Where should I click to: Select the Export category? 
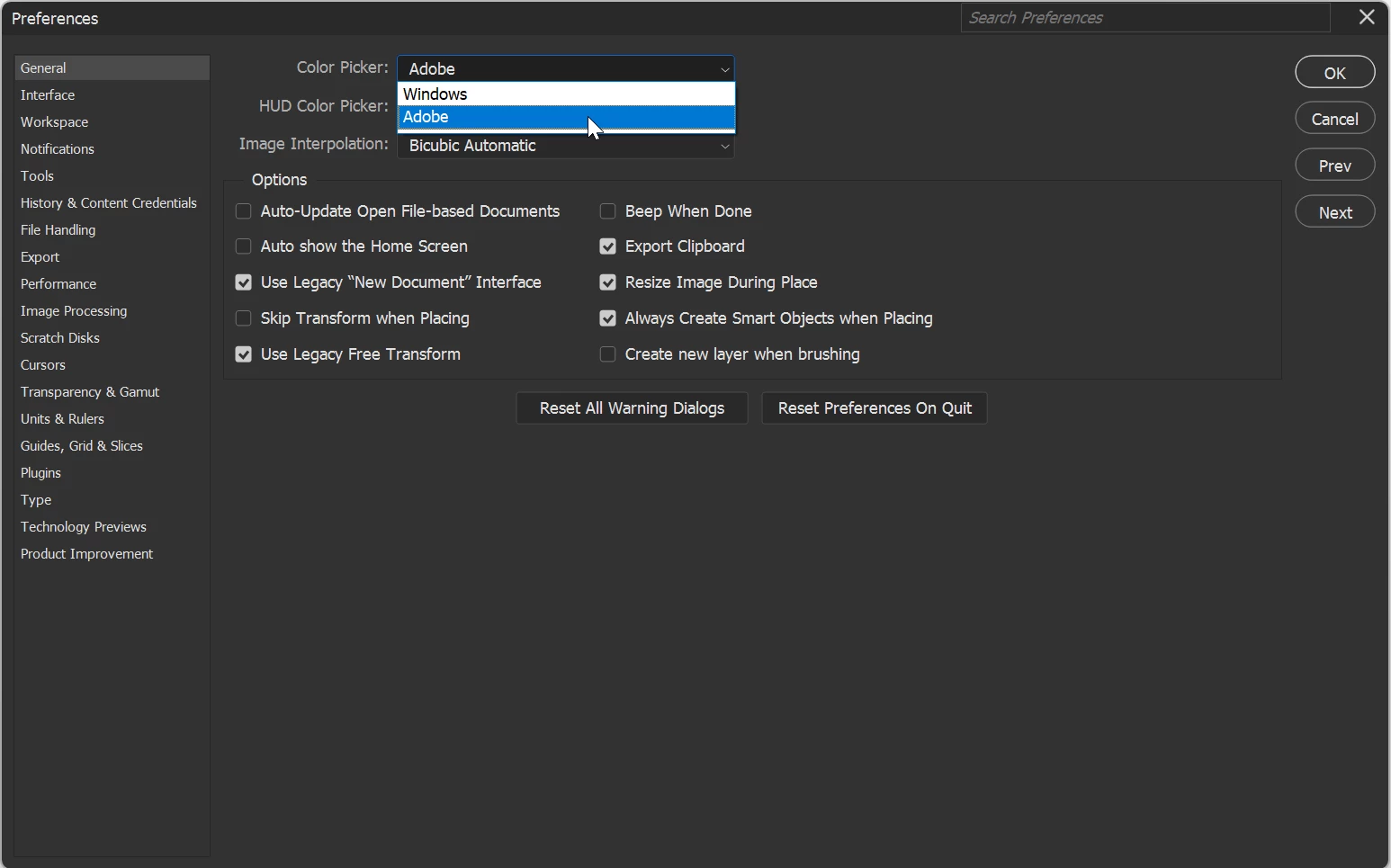[x=112, y=257]
